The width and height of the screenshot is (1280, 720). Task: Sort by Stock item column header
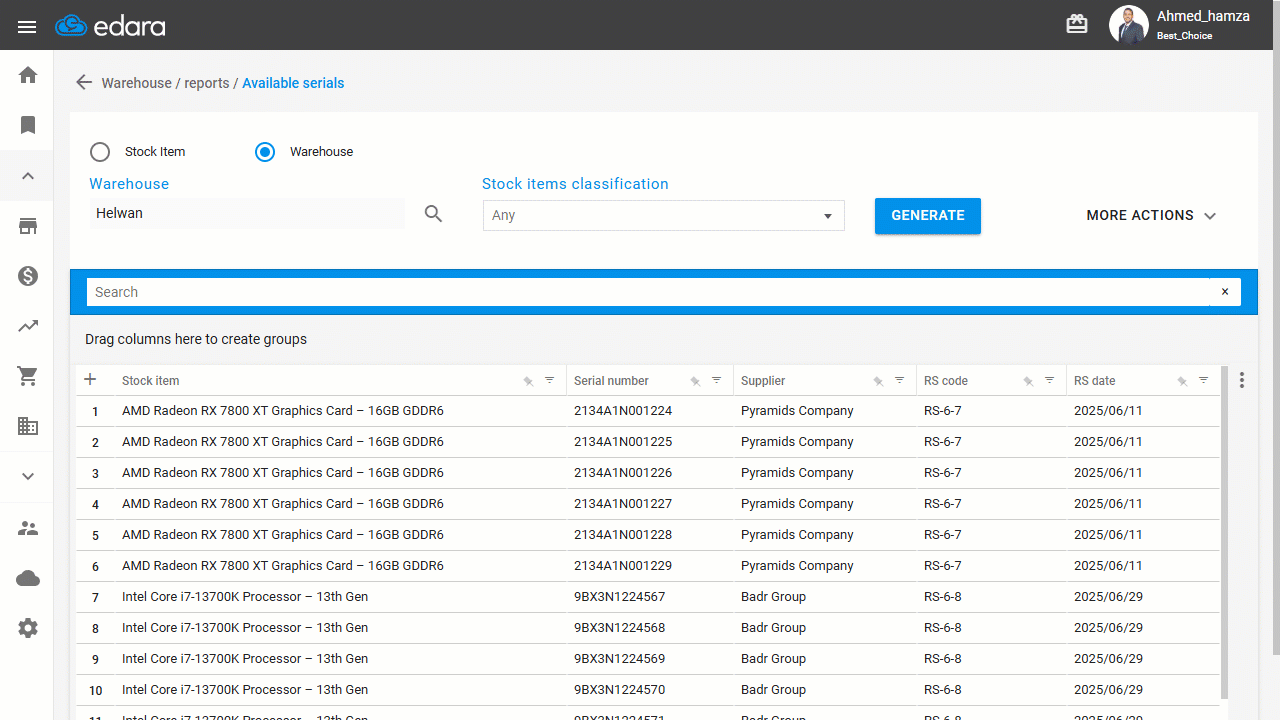151,381
